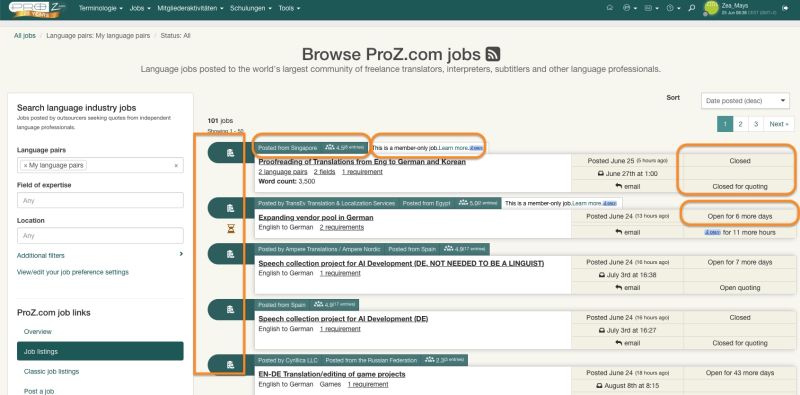
Task: Click the deadline icon next to July 3rd at 16:27
Action: (x=601, y=330)
